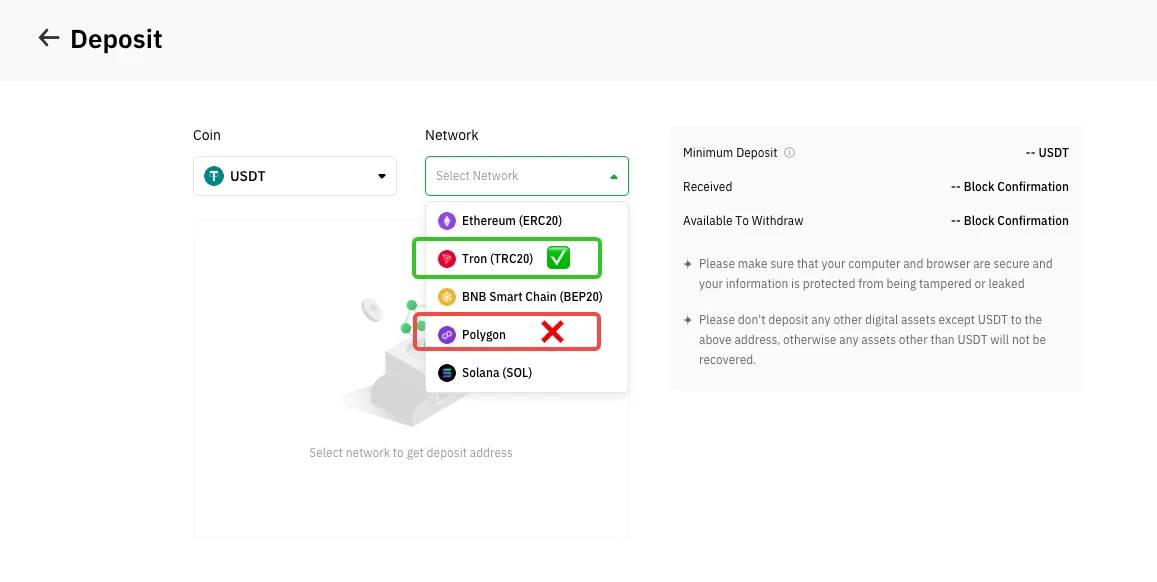
Task: Click the green Tether USDT coin icon
Action: tap(214, 176)
